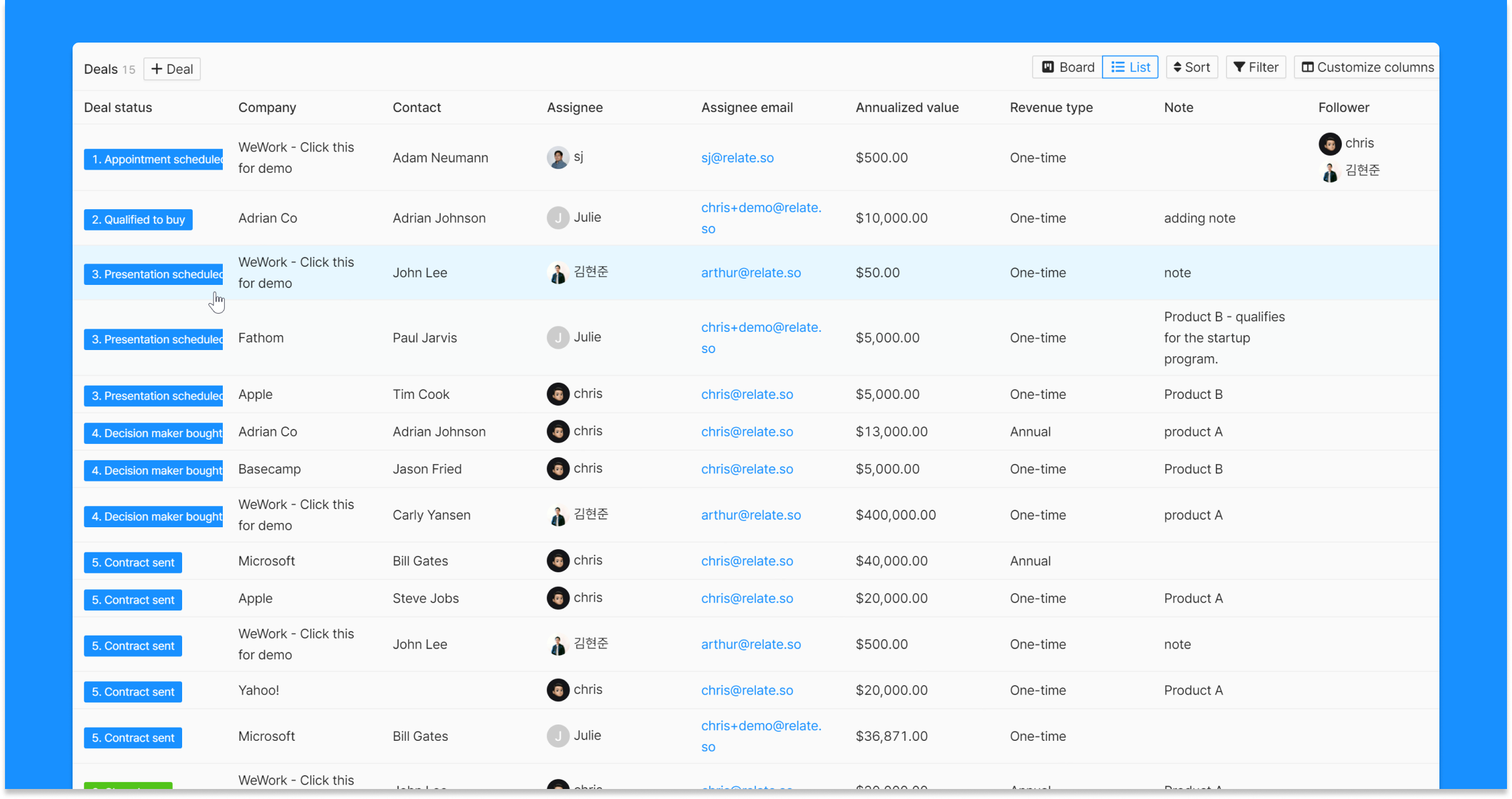
Task: Select contact Paul Jarvis
Action: pyautogui.click(x=424, y=338)
